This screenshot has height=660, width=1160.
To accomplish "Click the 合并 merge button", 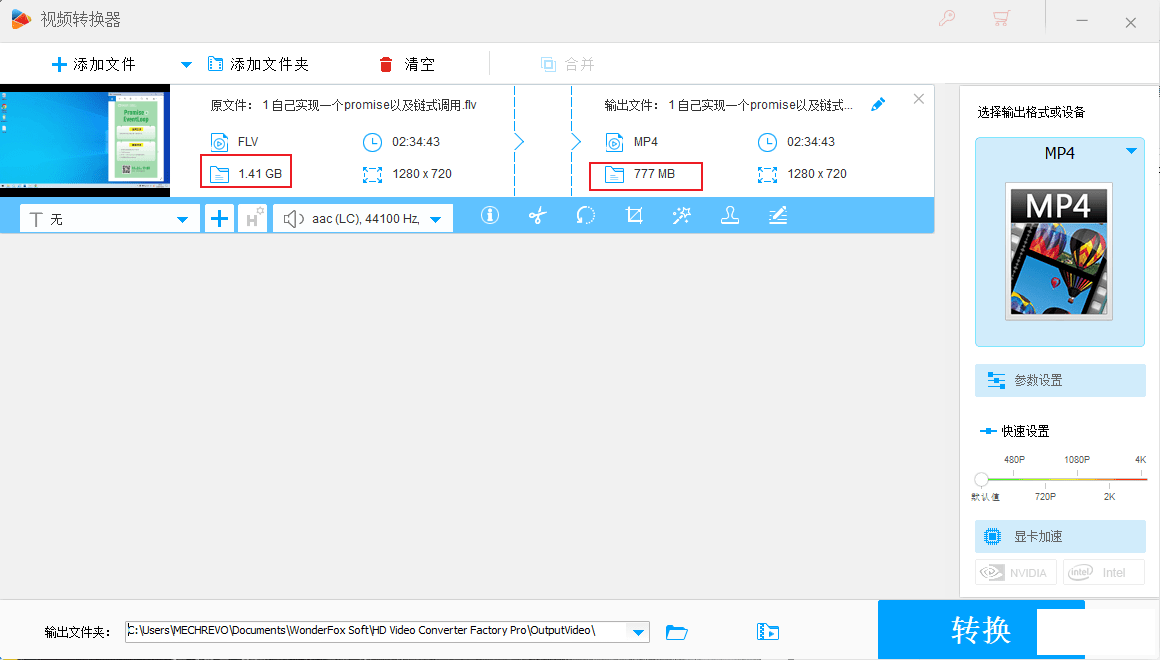I will tap(567, 64).
